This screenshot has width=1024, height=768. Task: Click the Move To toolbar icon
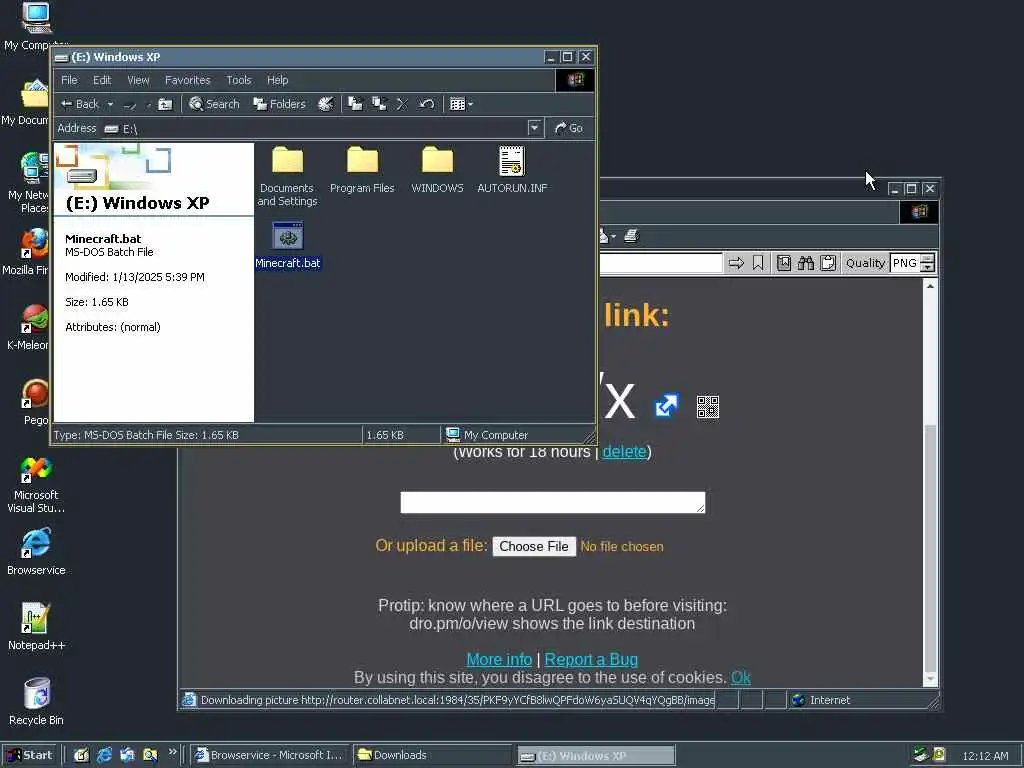click(355, 104)
